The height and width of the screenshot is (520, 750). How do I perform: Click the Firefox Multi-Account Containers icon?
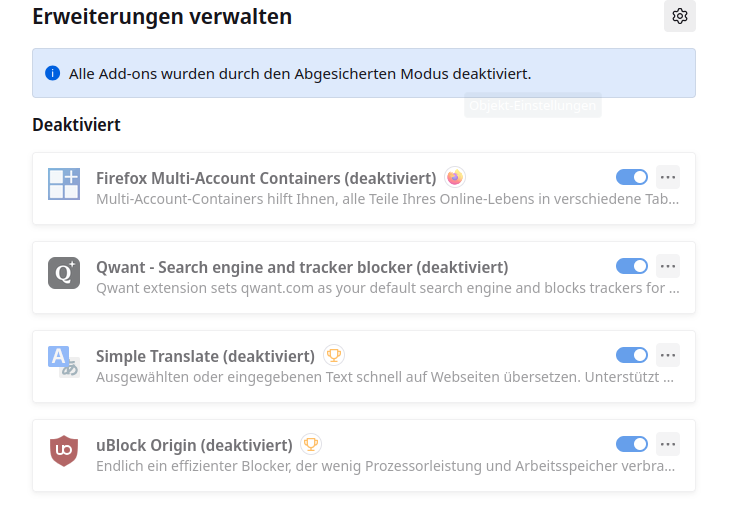click(64, 184)
